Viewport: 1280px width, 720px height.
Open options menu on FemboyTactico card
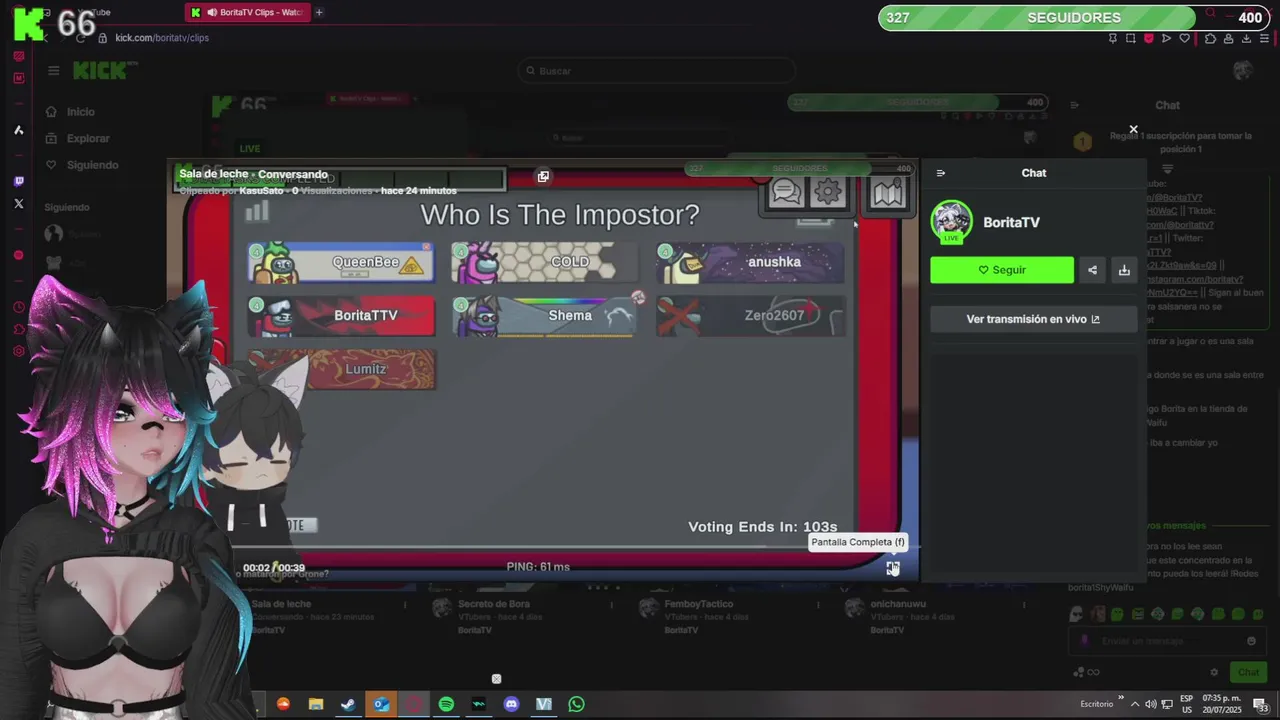tap(819, 605)
